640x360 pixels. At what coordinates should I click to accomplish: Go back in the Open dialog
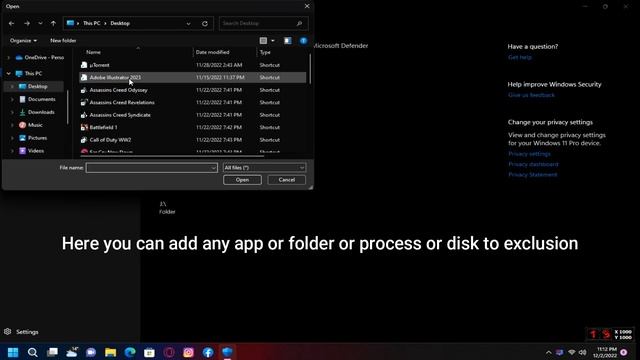click(x=11, y=24)
